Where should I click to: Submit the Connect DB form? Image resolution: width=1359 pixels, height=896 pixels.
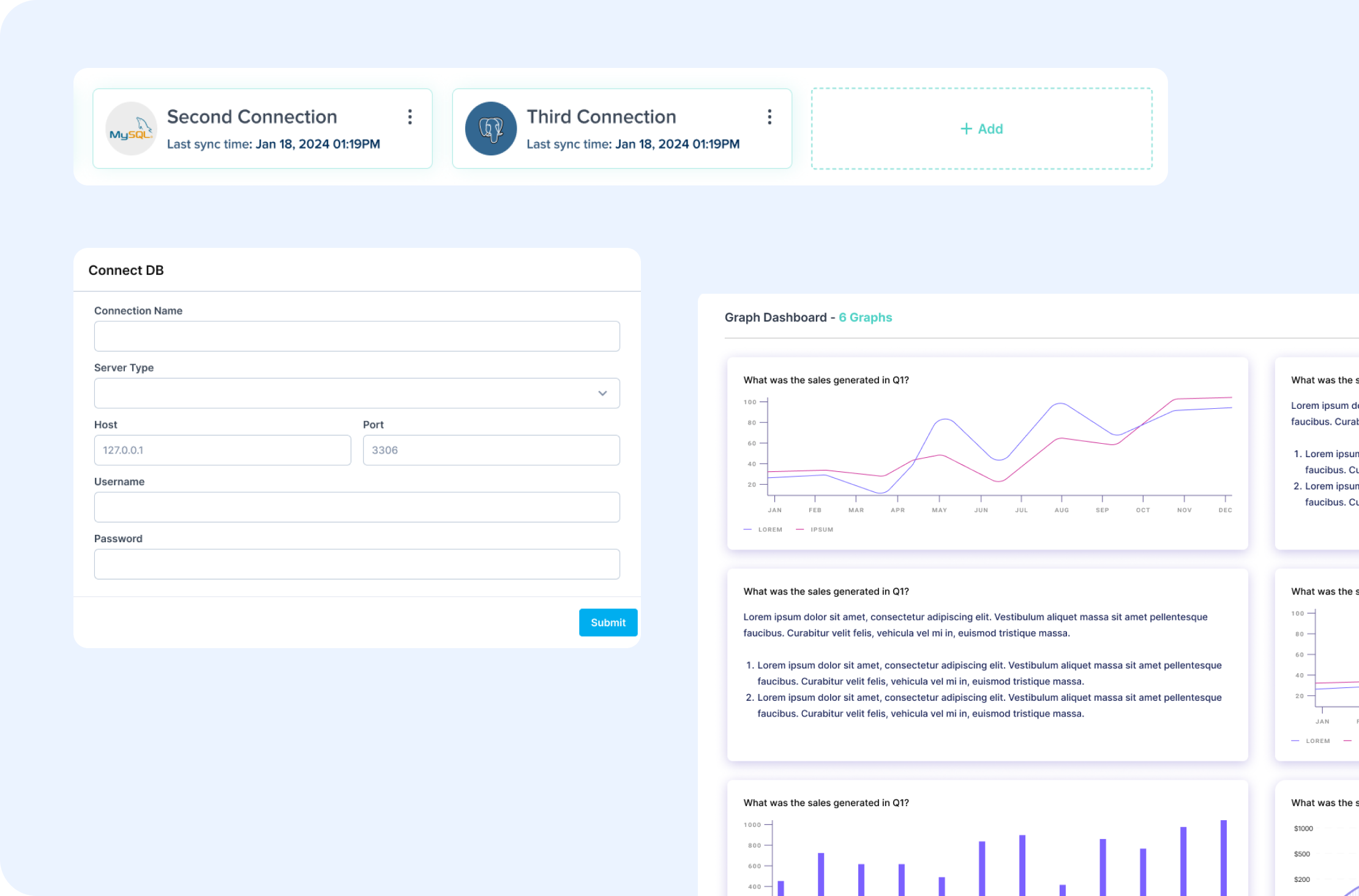[608, 622]
